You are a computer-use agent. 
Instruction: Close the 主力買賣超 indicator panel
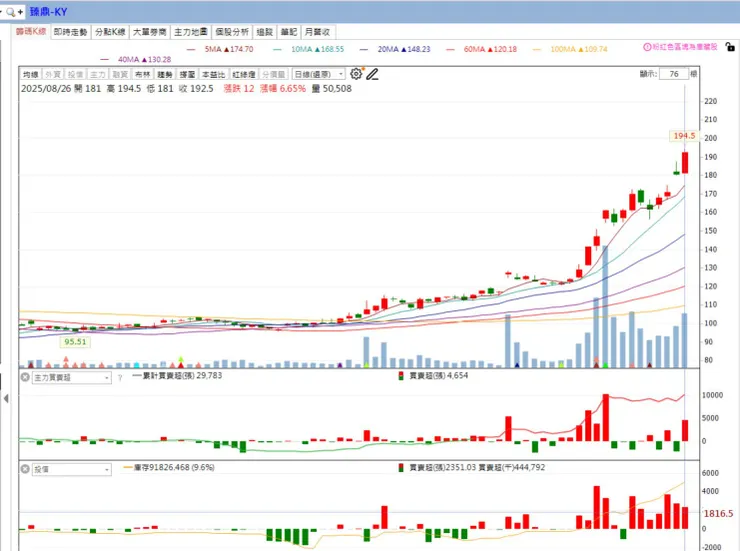coord(25,377)
